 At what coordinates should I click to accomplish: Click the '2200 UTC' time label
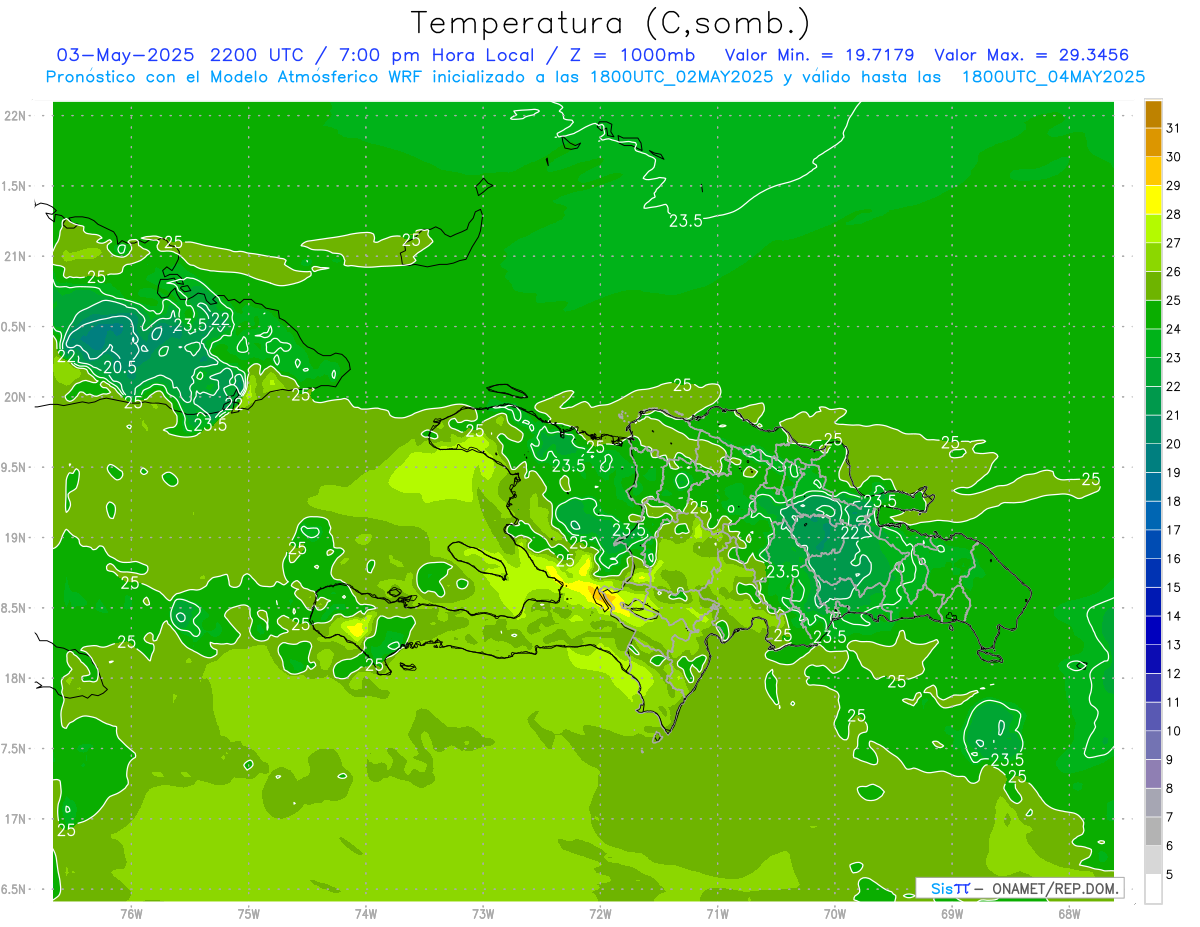click(259, 55)
